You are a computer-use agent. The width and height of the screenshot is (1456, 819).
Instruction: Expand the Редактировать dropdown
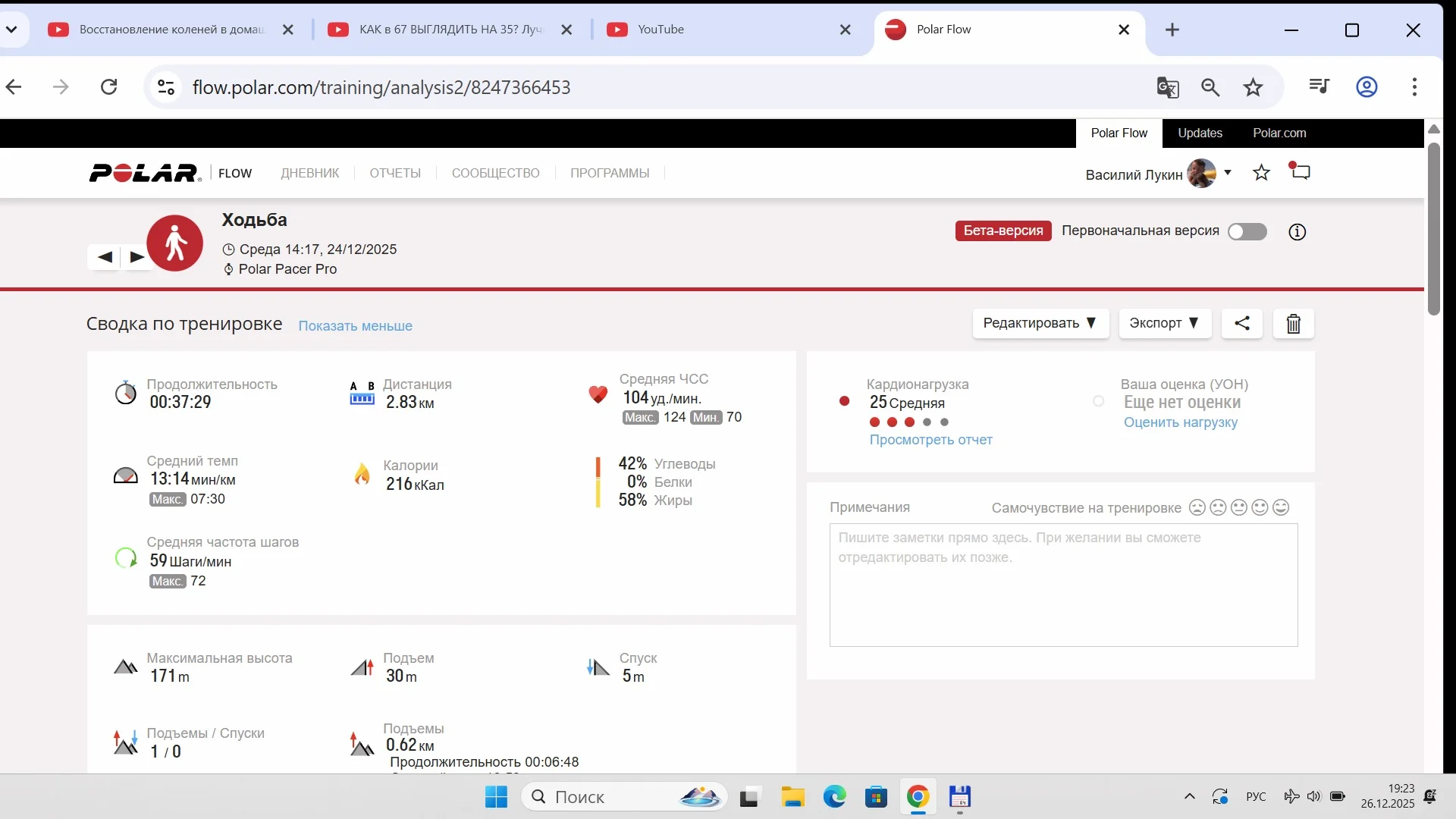(x=1040, y=323)
